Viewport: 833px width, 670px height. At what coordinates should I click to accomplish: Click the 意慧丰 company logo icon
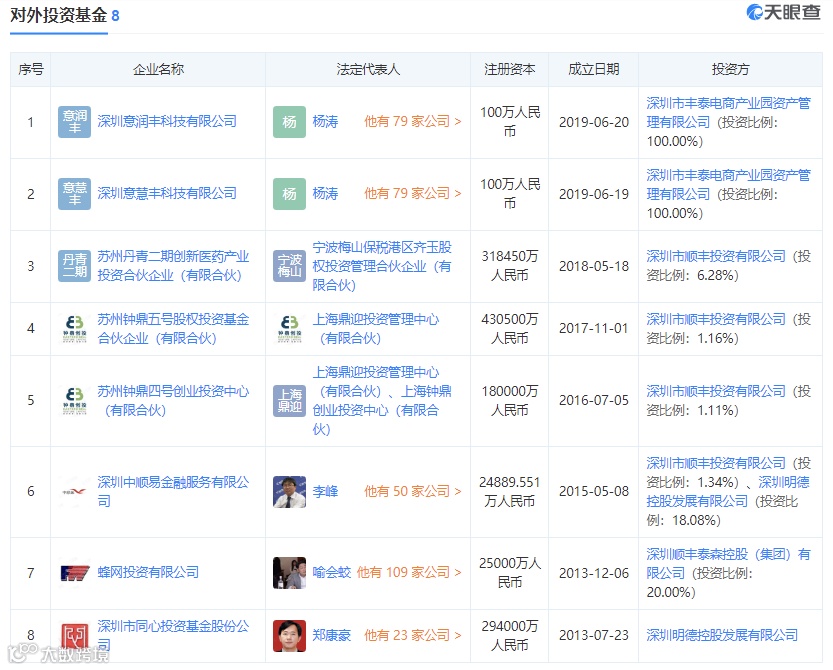(74, 194)
